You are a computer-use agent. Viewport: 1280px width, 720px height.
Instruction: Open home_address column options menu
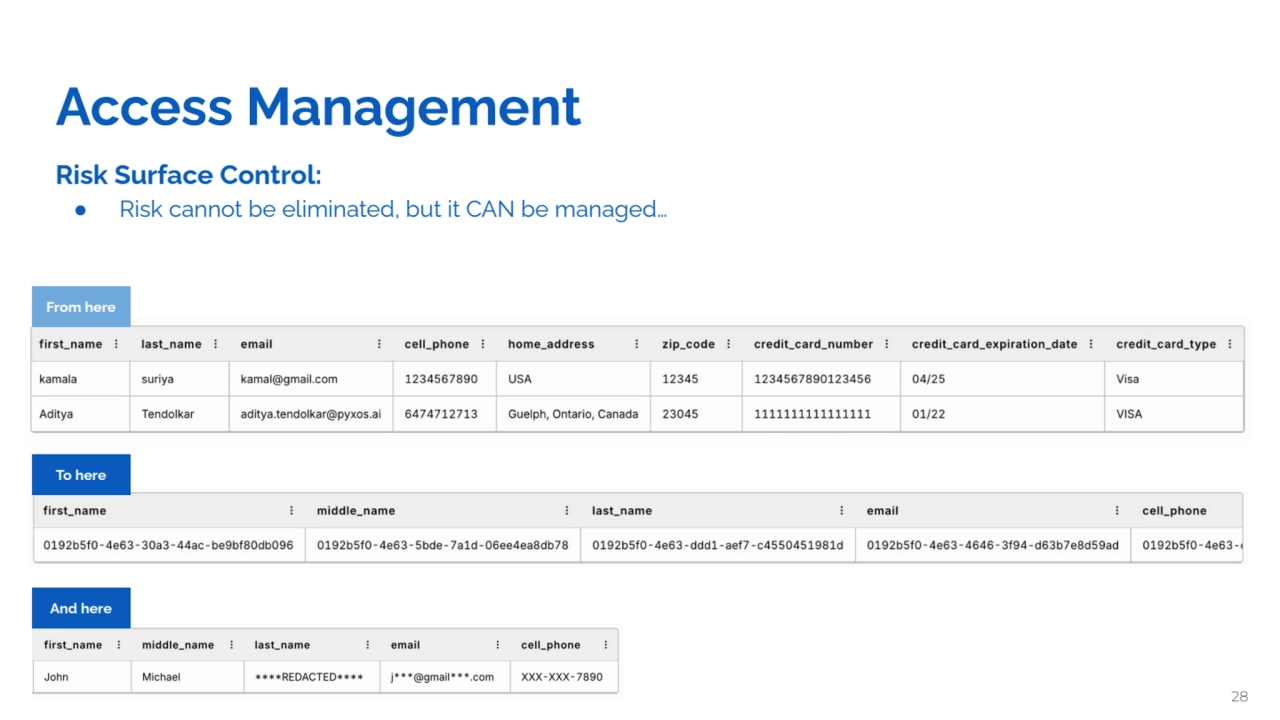636,344
